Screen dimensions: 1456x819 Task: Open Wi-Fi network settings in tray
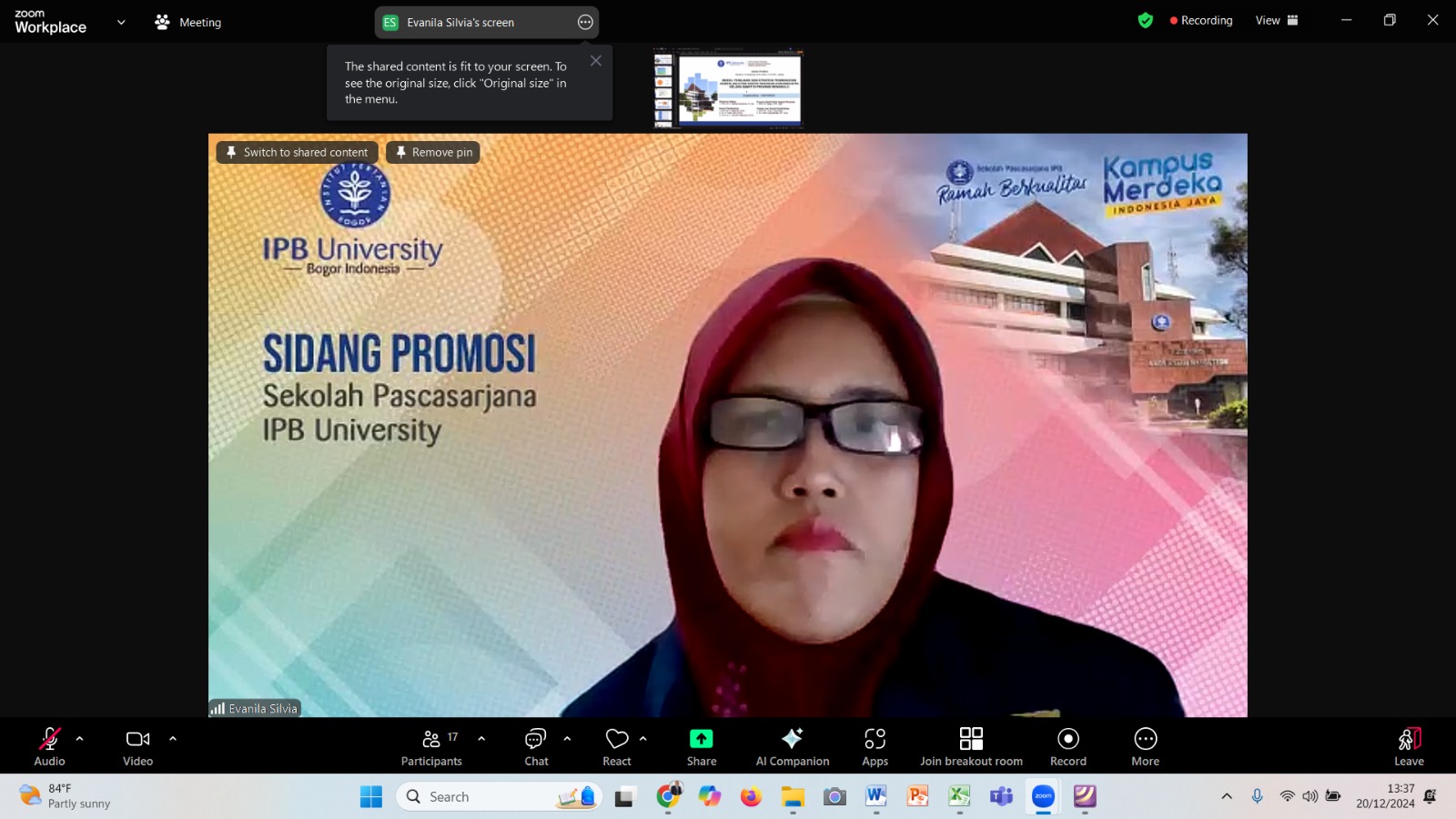click(x=1287, y=796)
